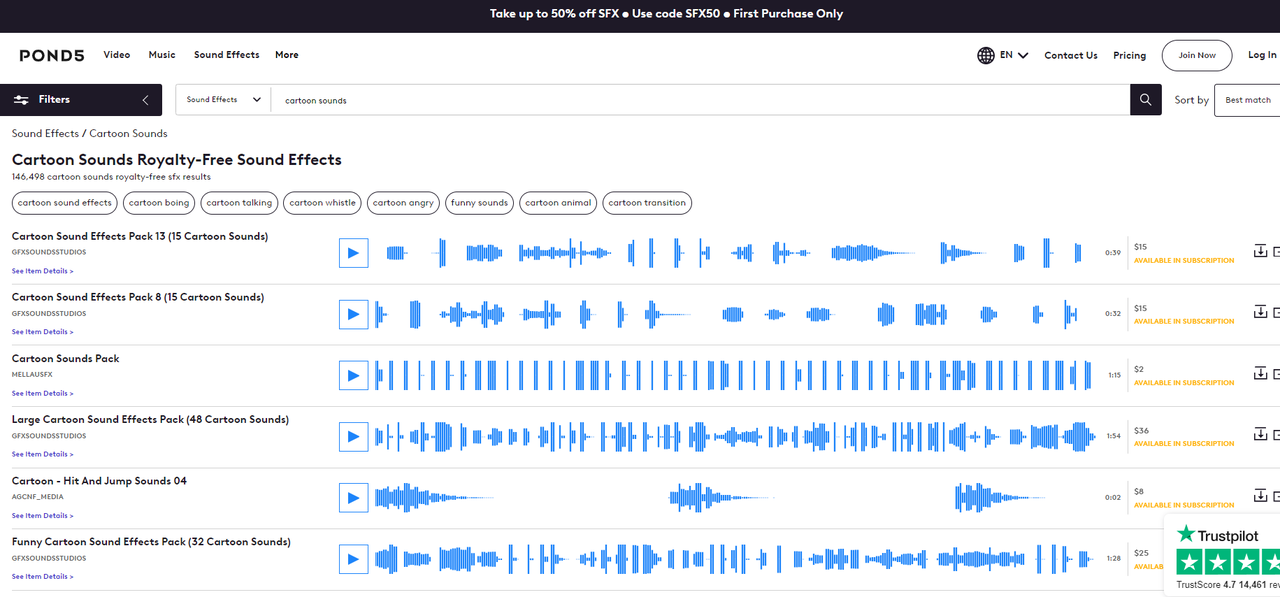The image size is (1280, 597).
Task: See Item Details for Cartoon Sounds Pack
Action: tap(42, 393)
